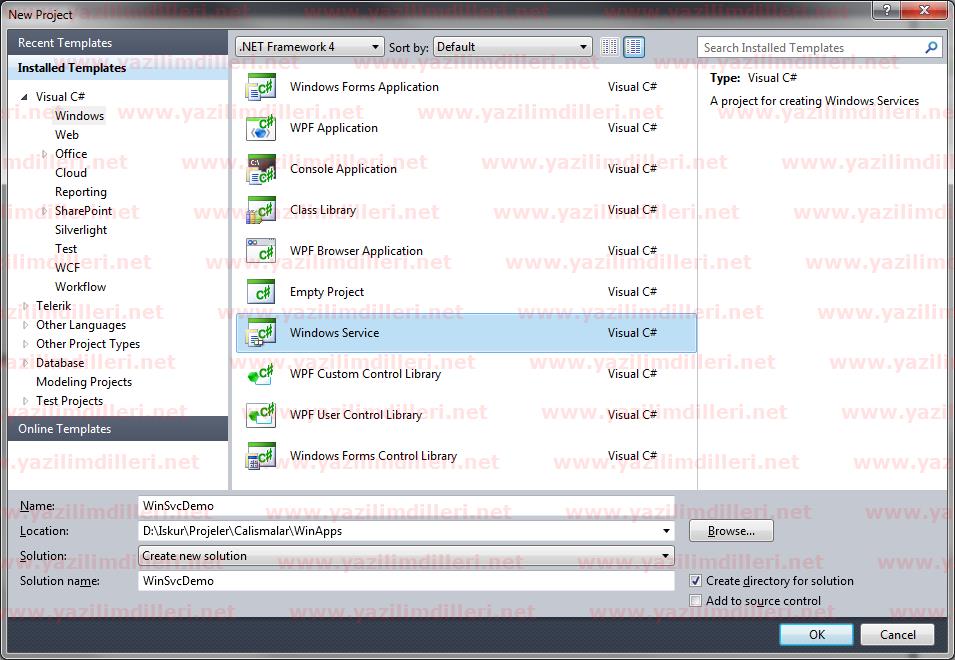Viewport: 955px width, 660px height.
Task: Choose the Console Application template icon
Action: coord(261,169)
